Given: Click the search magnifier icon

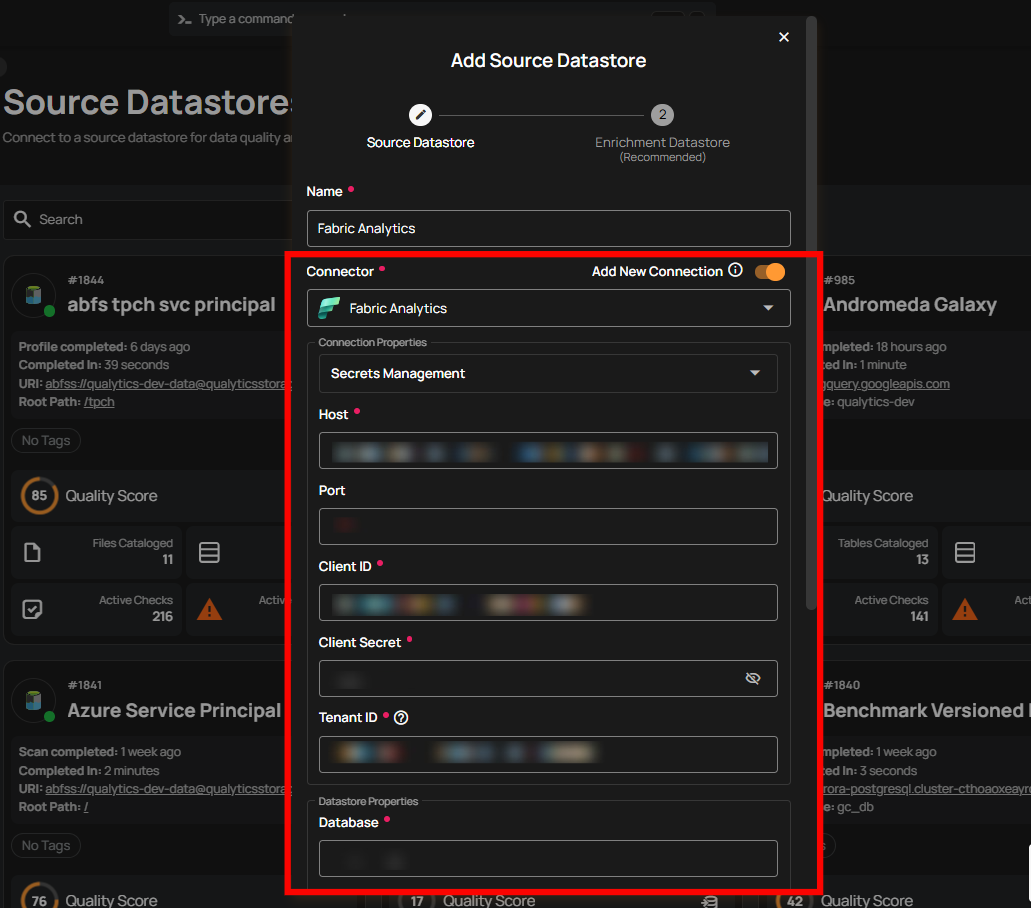Looking at the screenshot, I should tap(22, 218).
